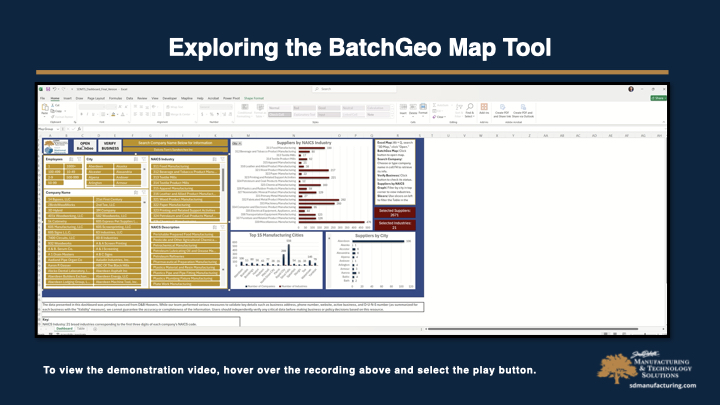Switch to the Shape Format ribbon tab
Screen dimensions: 720x405
[254, 98]
